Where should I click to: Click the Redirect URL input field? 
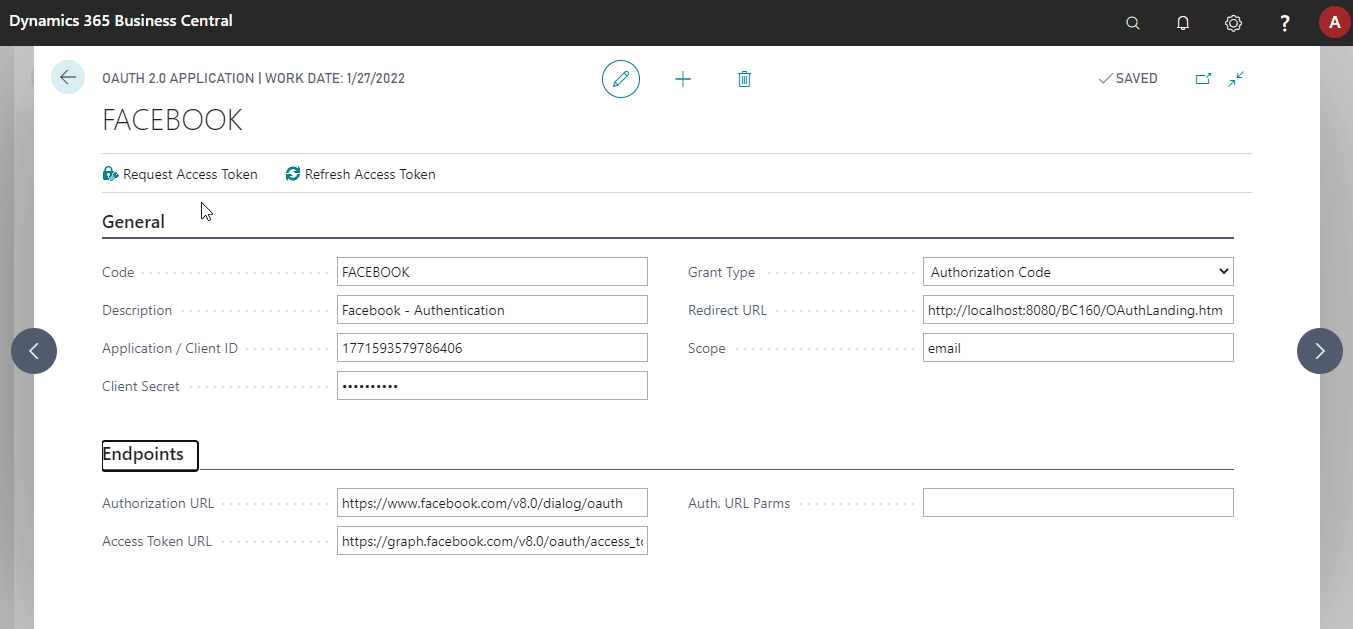click(1078, 310)
